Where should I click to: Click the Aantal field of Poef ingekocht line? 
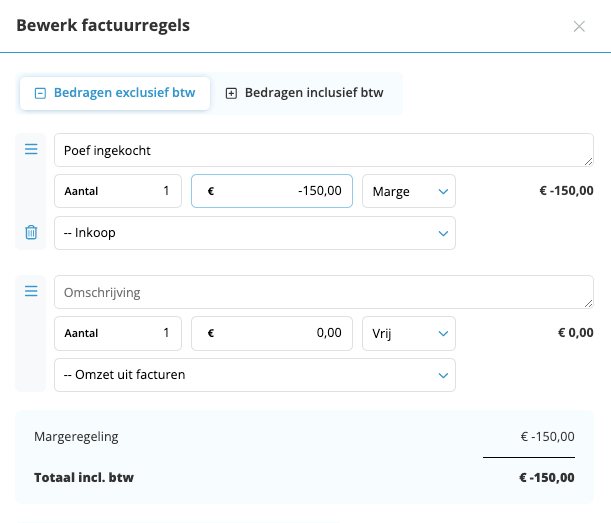118,191
